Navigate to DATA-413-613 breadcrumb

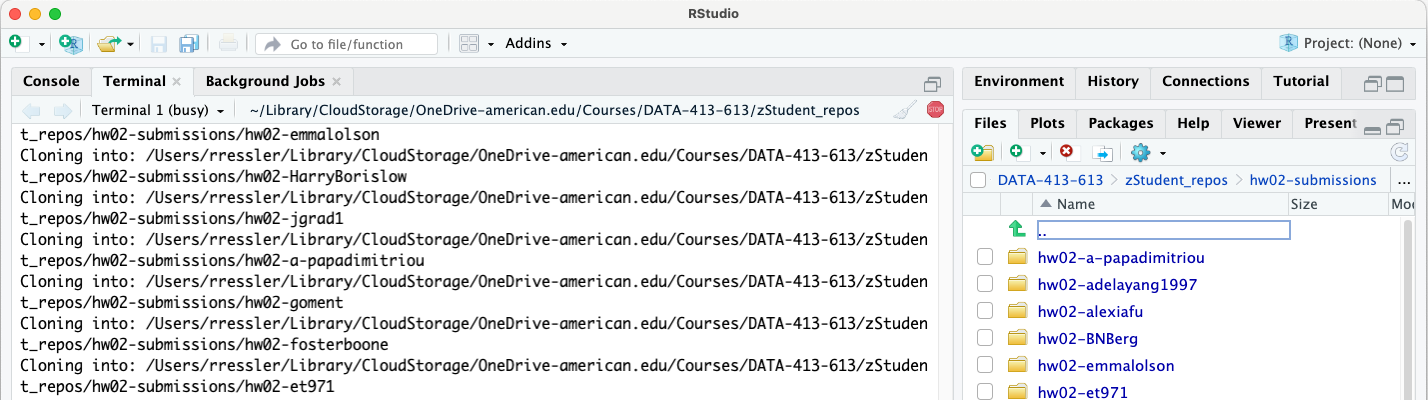[1051, 180]
